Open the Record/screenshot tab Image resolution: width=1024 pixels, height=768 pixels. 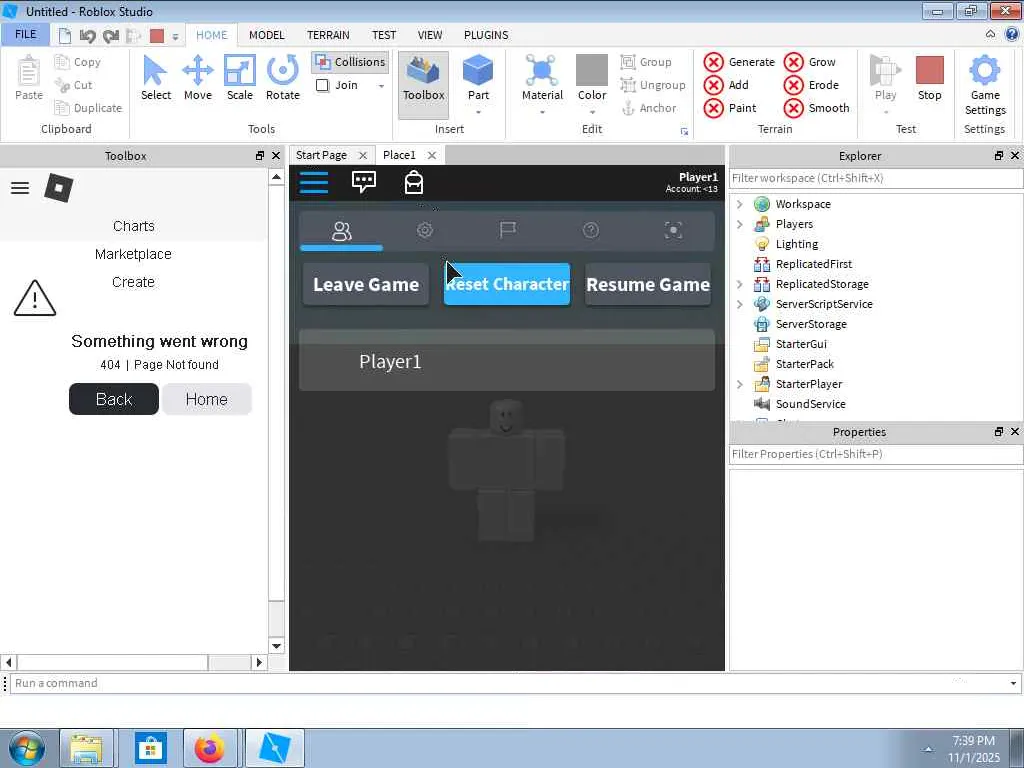(x=673, y=230)
